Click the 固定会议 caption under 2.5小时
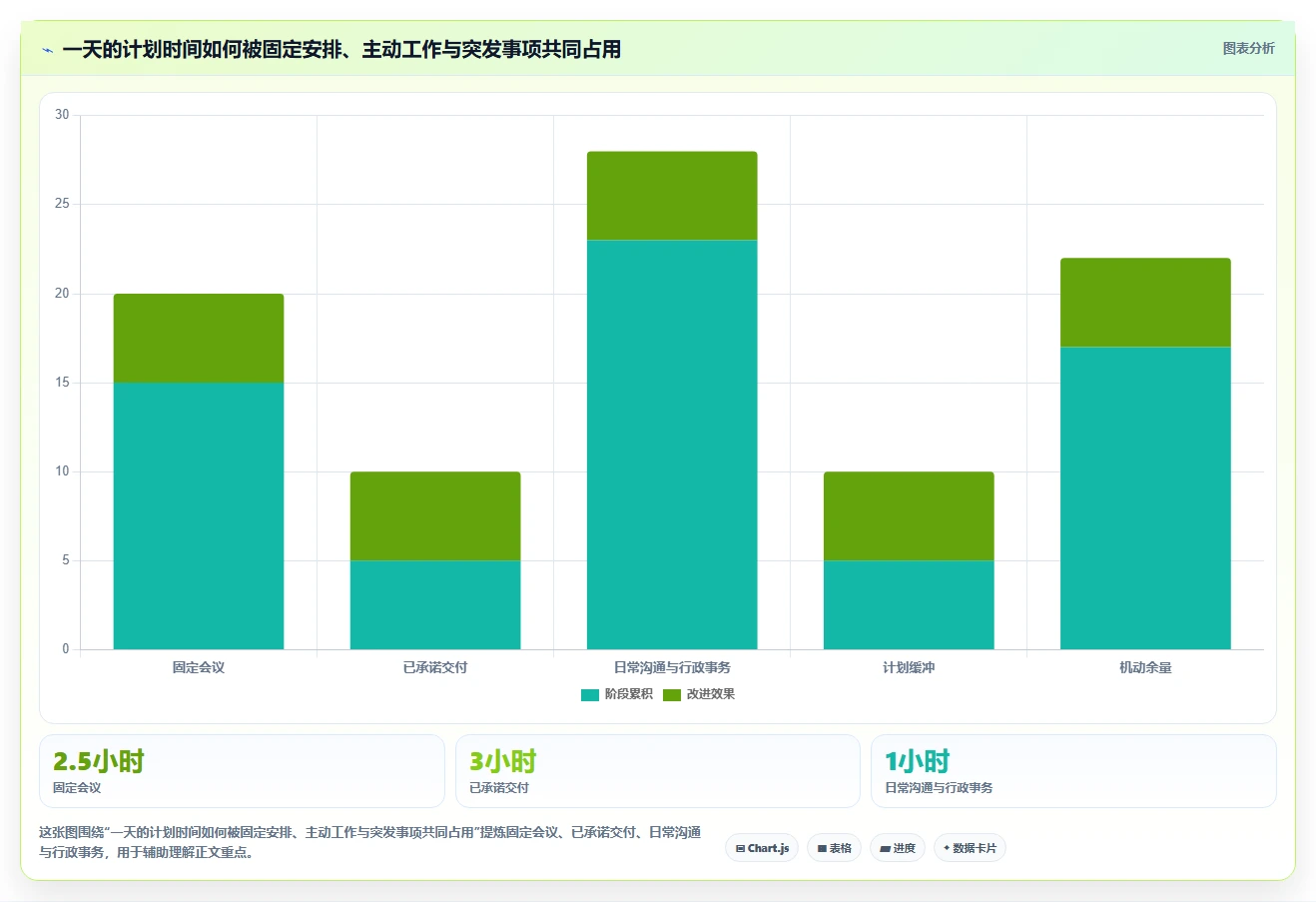The height and width of the screenshot is (902, 1316). click(x=77, y=788)
